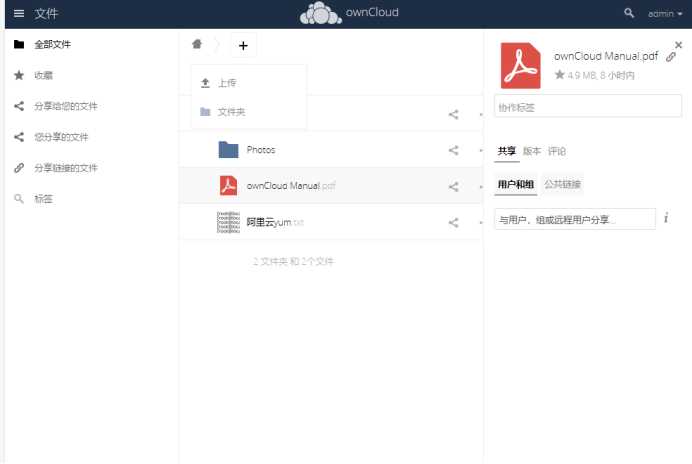Image resolution: width=692 pixels, height=464 pixels.
Task: Click ownCloud Manual.pdf file icon in list
Action: pos(228,185)
